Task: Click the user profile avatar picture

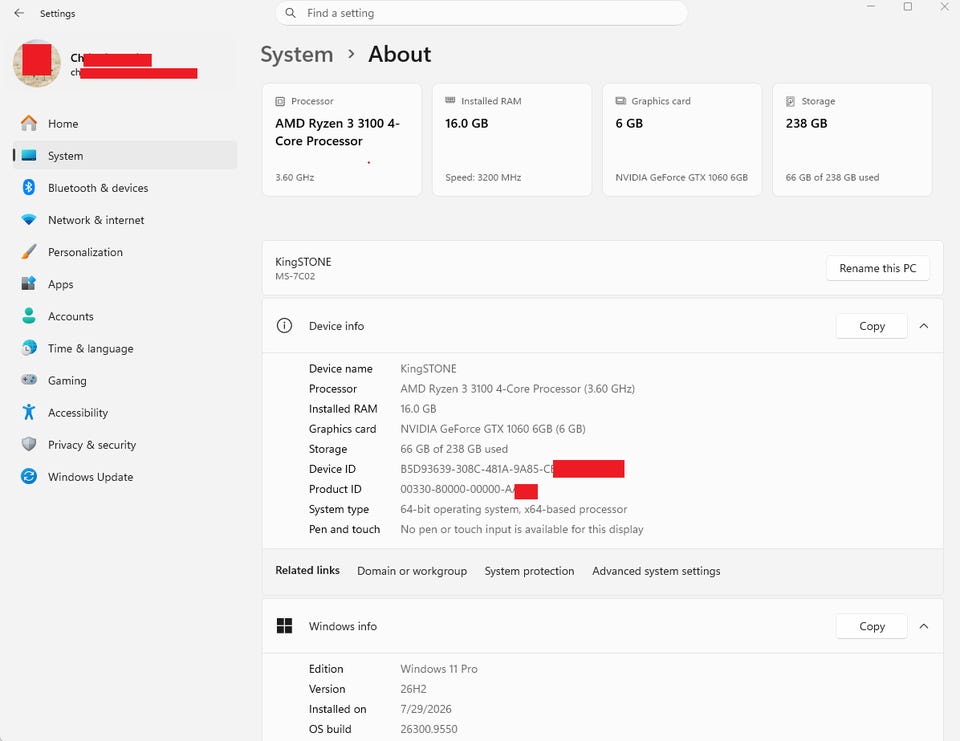Action: point(37,63)
